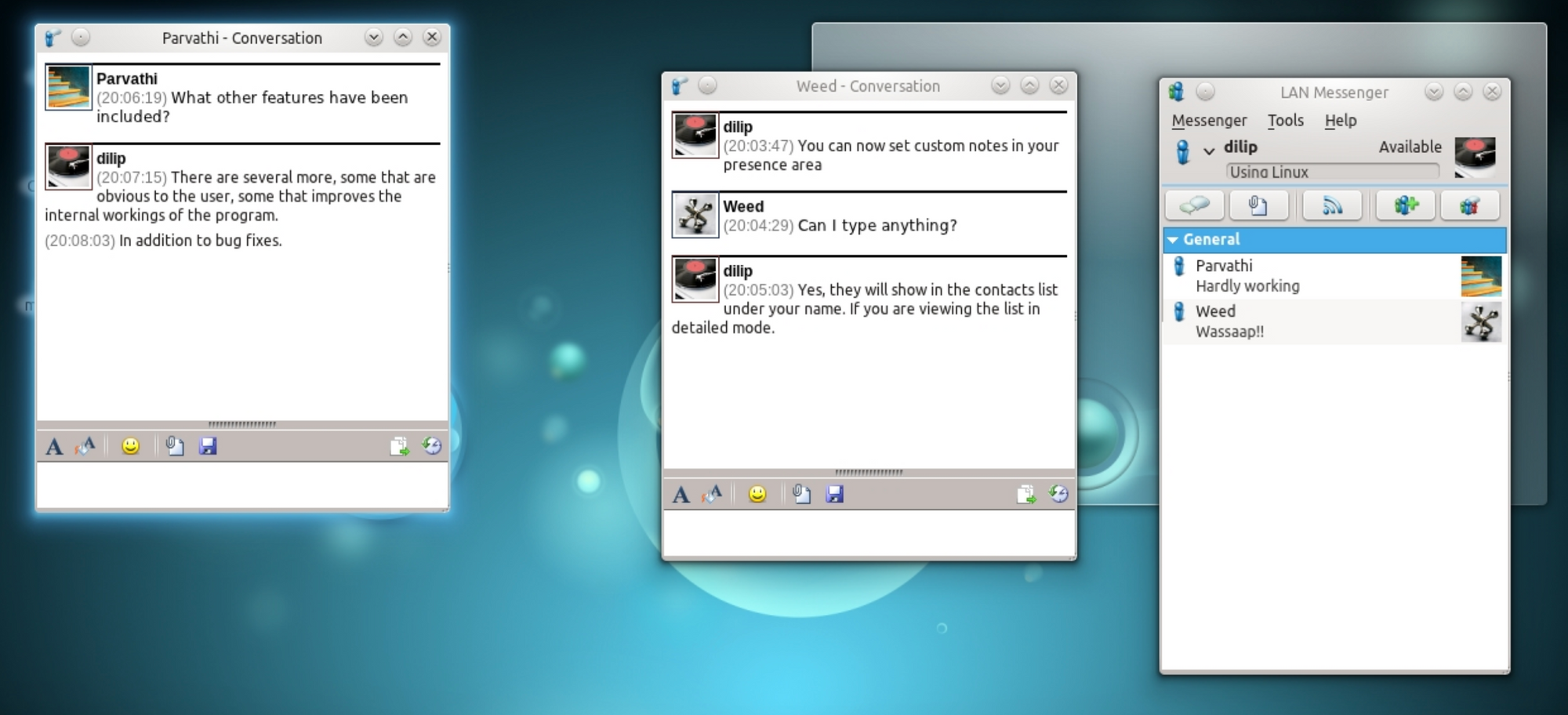Open the font chooser in Weed conversation
Image resolution: width=1568 pixels, height=715 pixels.
681,495
